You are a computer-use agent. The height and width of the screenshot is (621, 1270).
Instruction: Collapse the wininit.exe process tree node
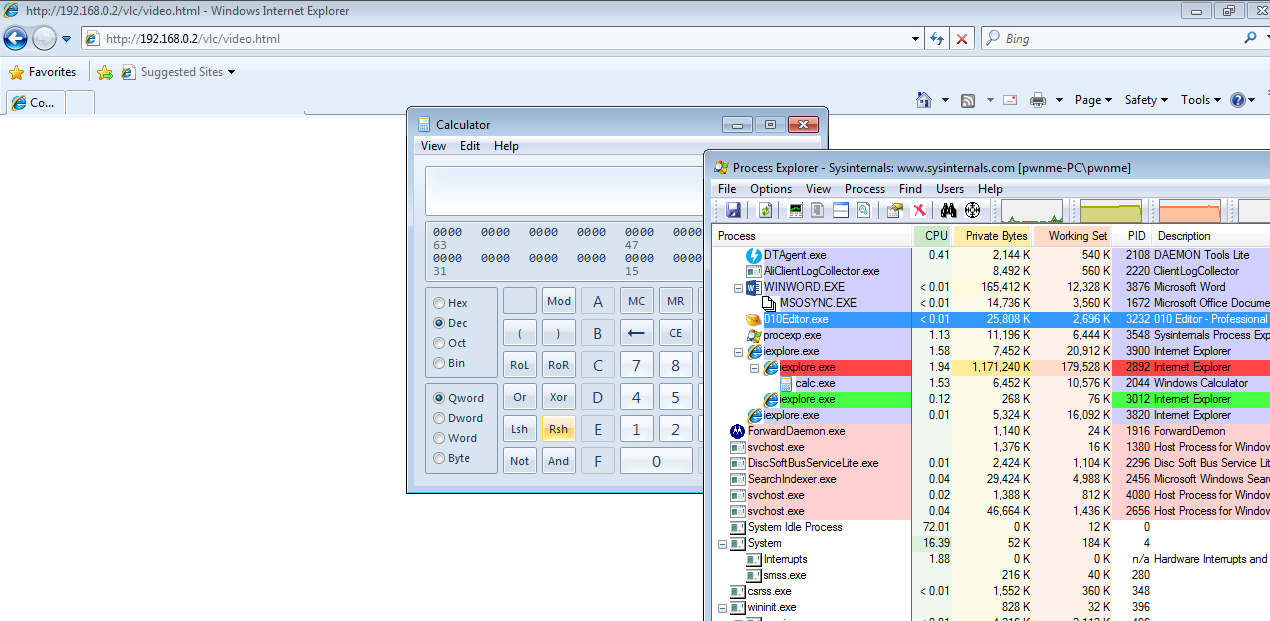point(723,607)
